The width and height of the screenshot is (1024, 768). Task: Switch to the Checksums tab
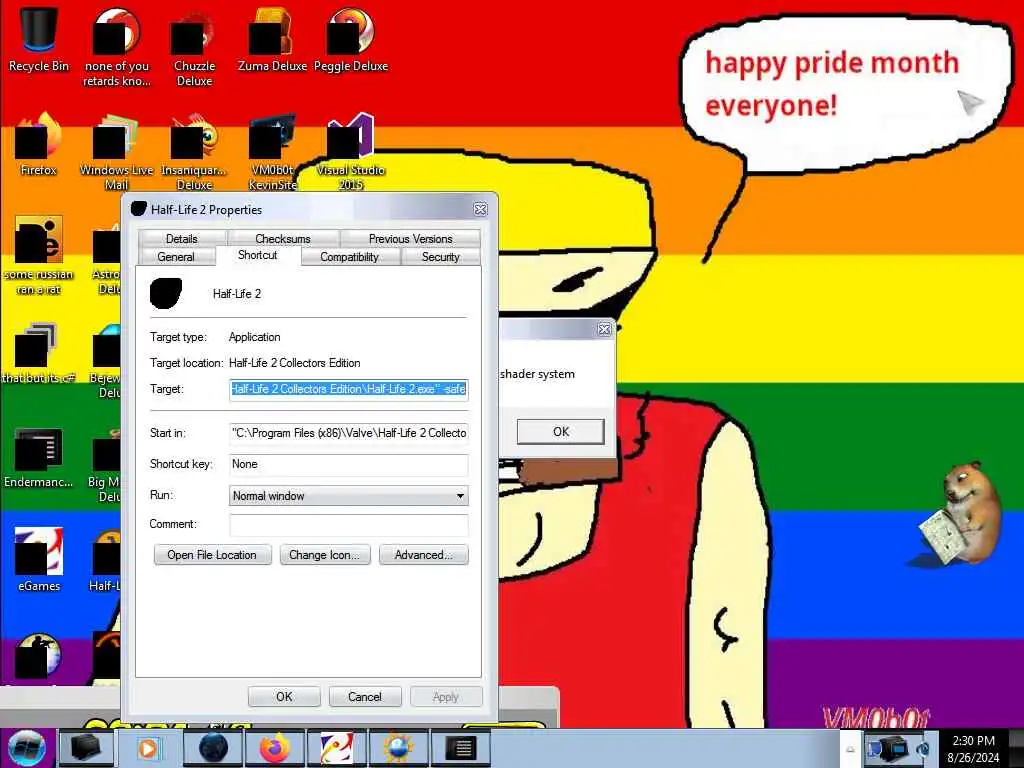click(x=283, y=238)
